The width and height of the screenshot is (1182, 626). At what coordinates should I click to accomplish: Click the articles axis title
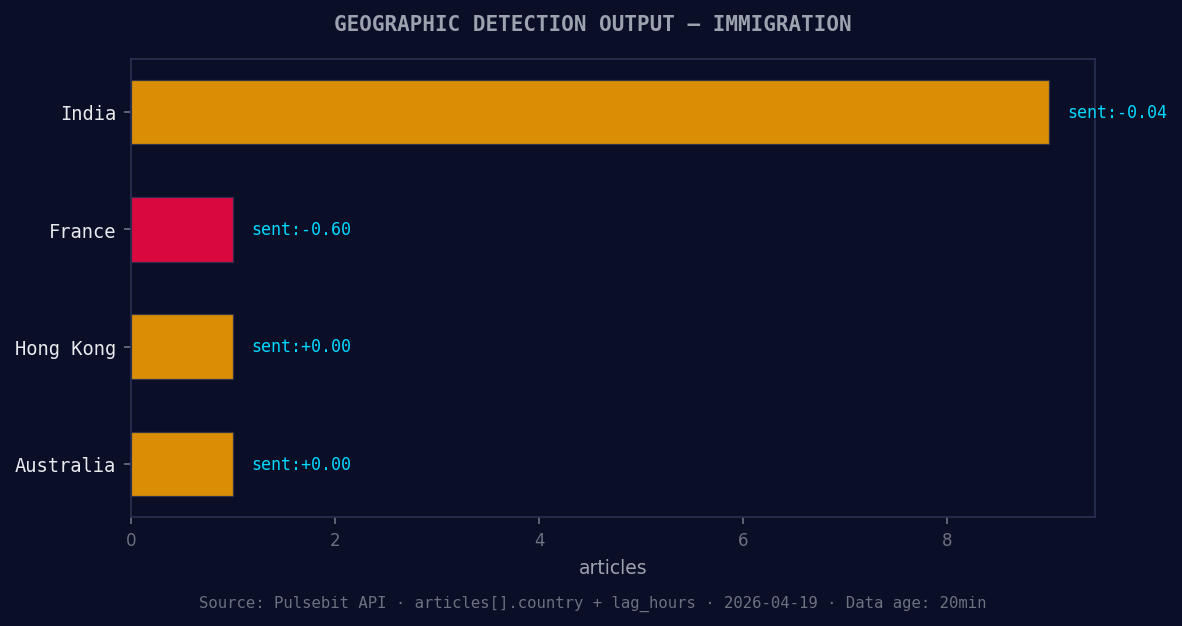(x=613, y=567)
